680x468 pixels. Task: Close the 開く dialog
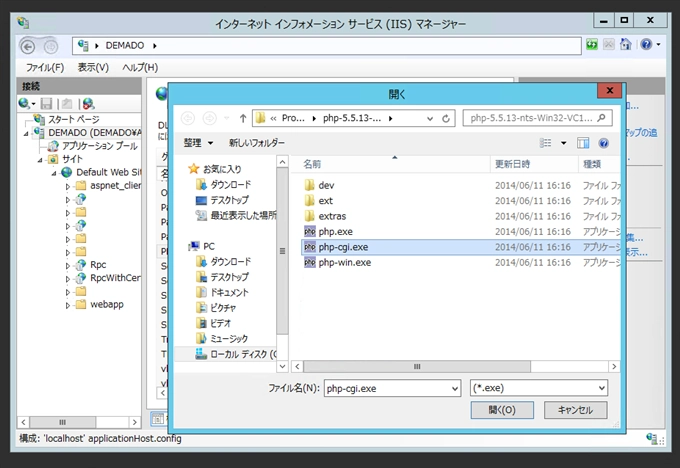[x=610, y=90]
